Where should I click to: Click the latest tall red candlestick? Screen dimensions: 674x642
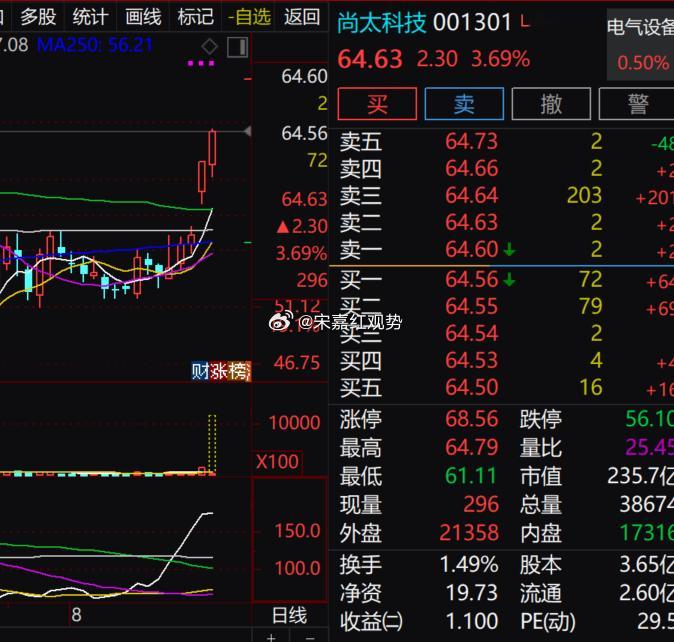[x=212, y=148]
